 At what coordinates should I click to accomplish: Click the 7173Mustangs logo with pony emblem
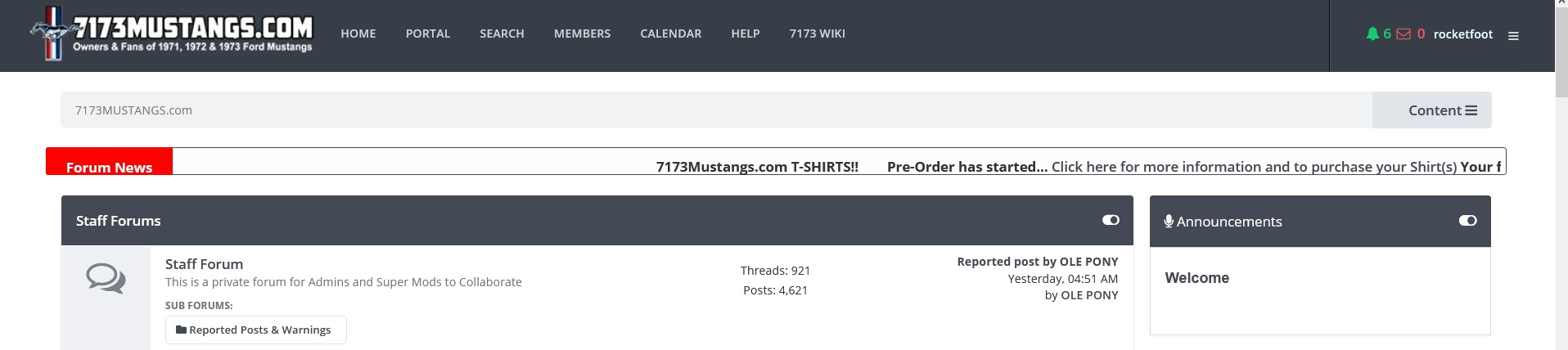tap(171, 34)
